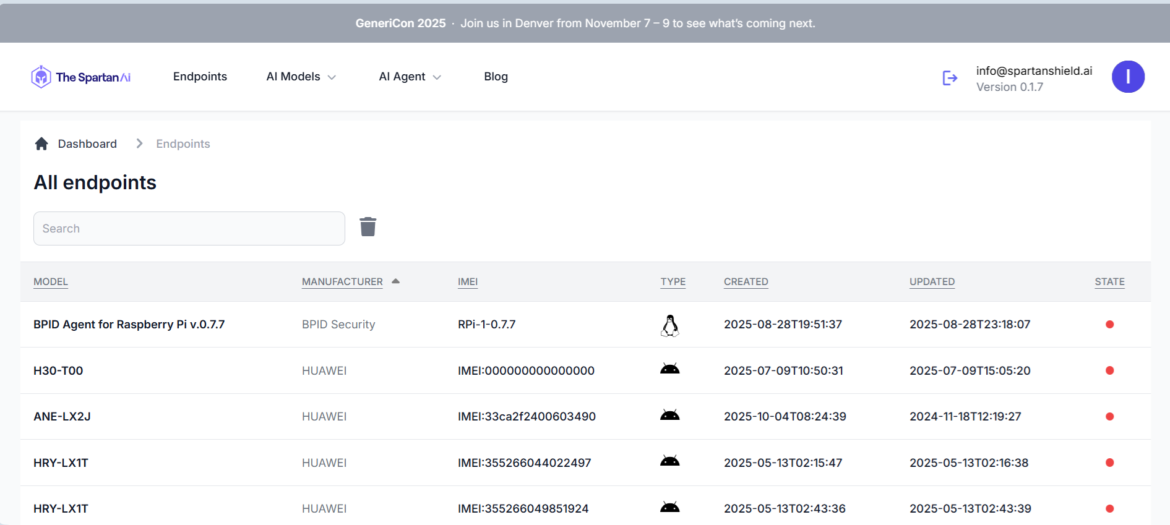Click the Spartan AI helmet logo
The width and height of the screenshot is (1170, 525).
point(41,77)
